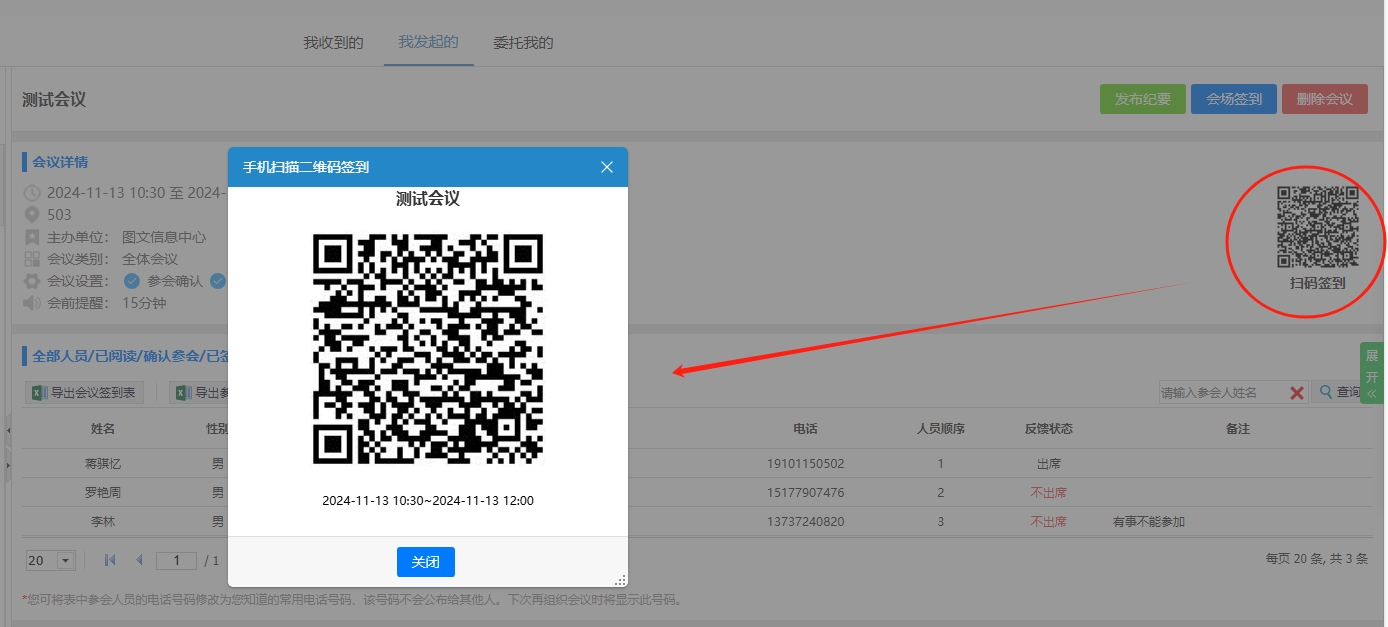This screenshot has height=627, width=1388.
Task: Switch to the 我收到的 tab
Action: (x=333, y=43)
